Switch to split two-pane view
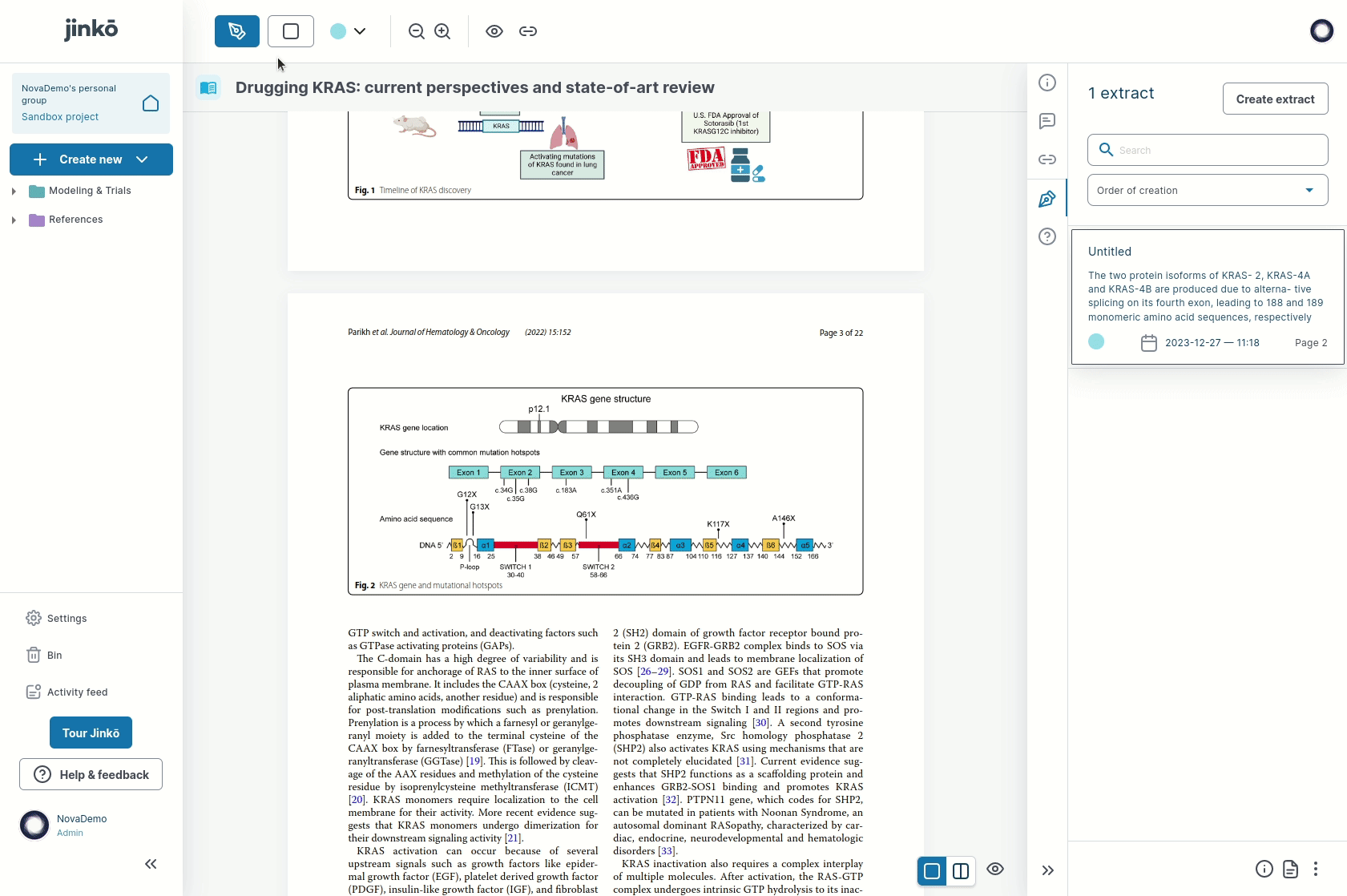 point(960,870)
